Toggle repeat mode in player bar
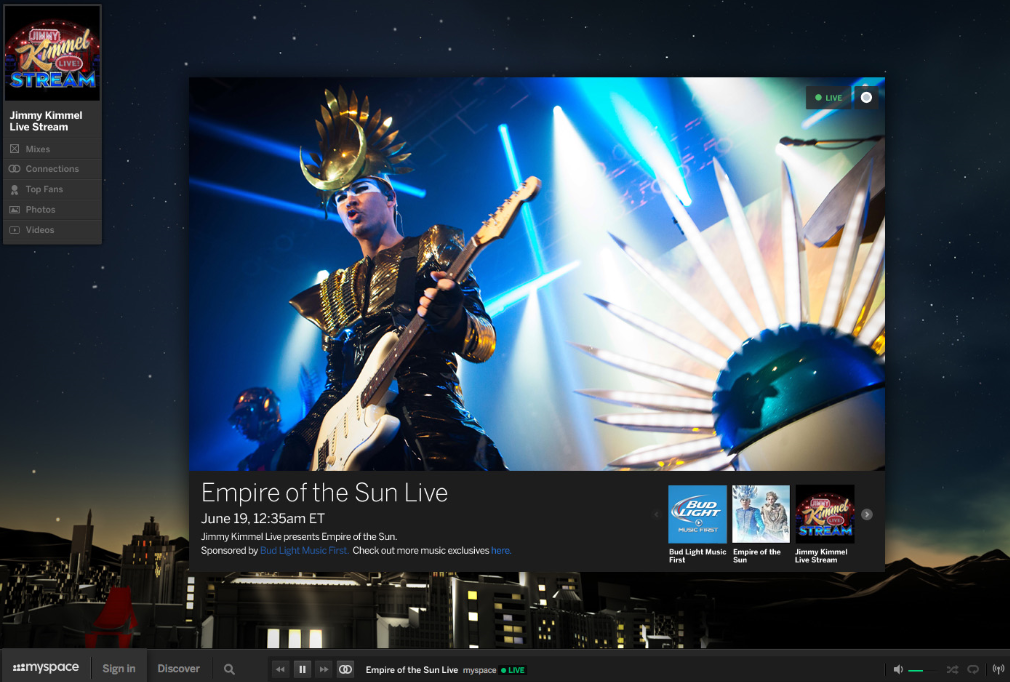The height and width of the screenshot is (682, 1010). click(973, 669)
